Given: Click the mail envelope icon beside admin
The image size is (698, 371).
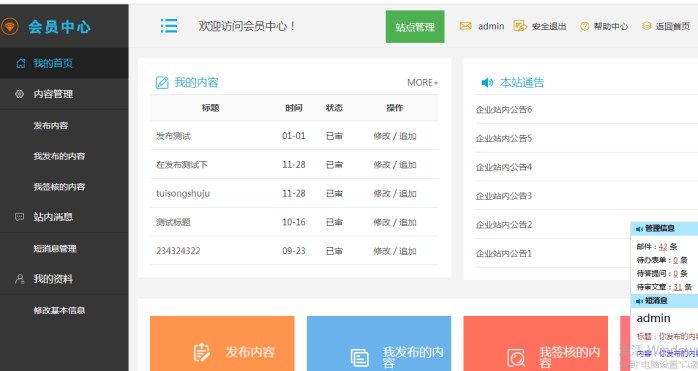Looking at the screenshot, I should [465, 26].
